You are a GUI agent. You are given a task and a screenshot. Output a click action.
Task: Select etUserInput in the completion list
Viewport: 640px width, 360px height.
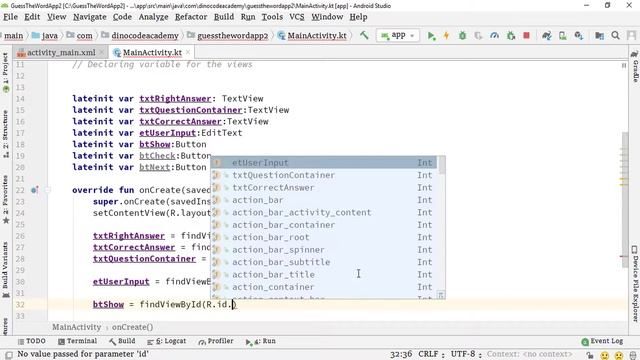pos(324,162)
